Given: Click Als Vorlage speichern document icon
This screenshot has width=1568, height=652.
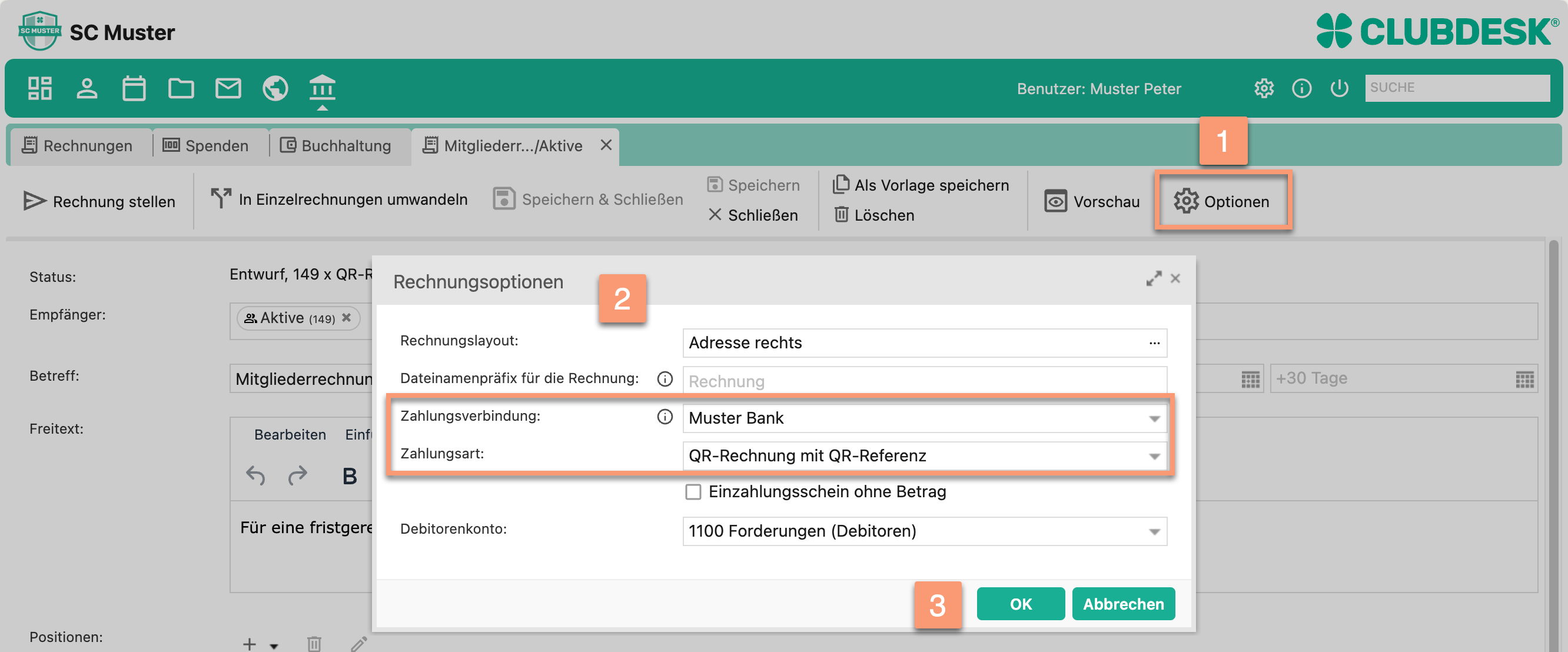Looking at the screenshot, I should [841, 184].
